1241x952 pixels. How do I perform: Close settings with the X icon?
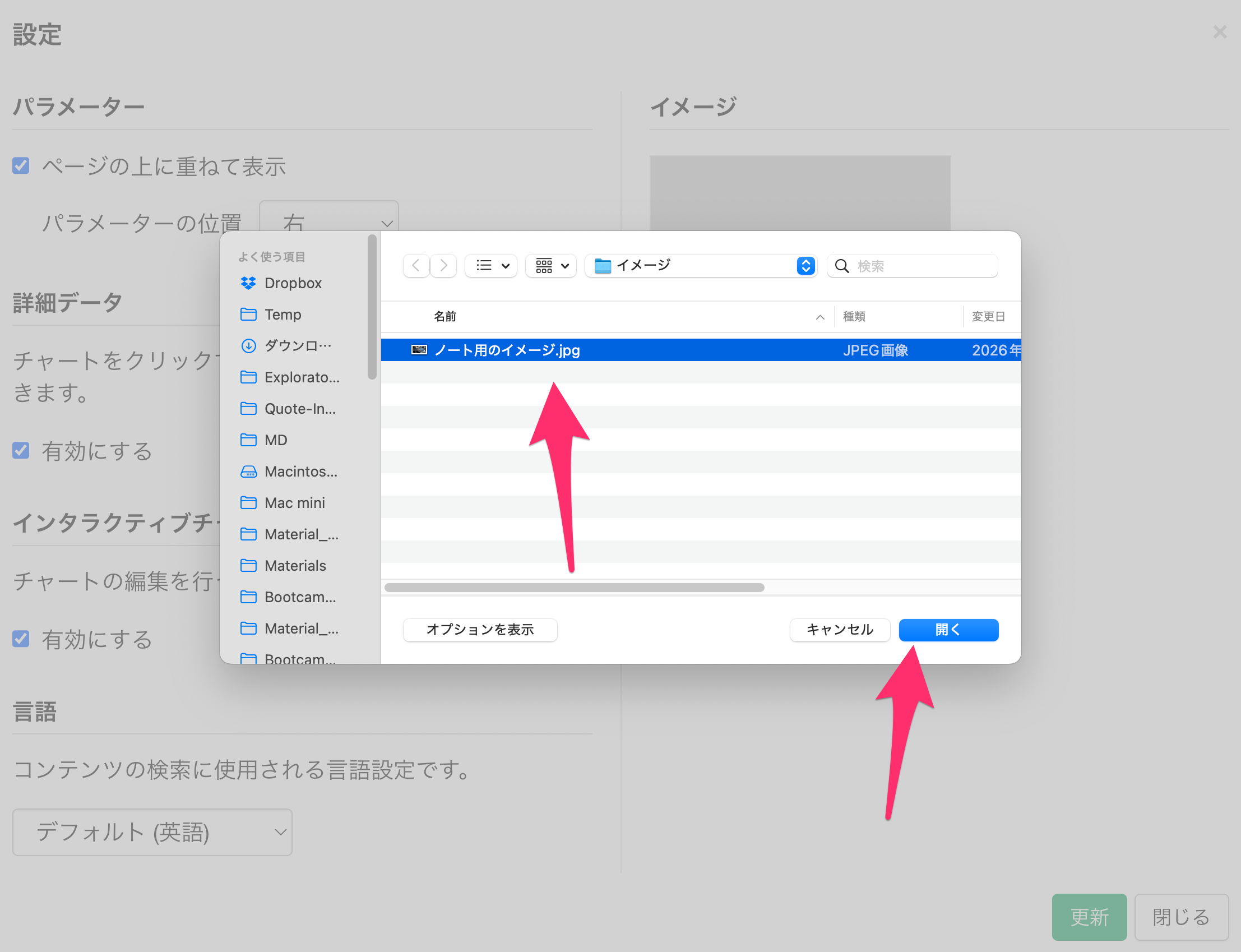(1220, 33)
